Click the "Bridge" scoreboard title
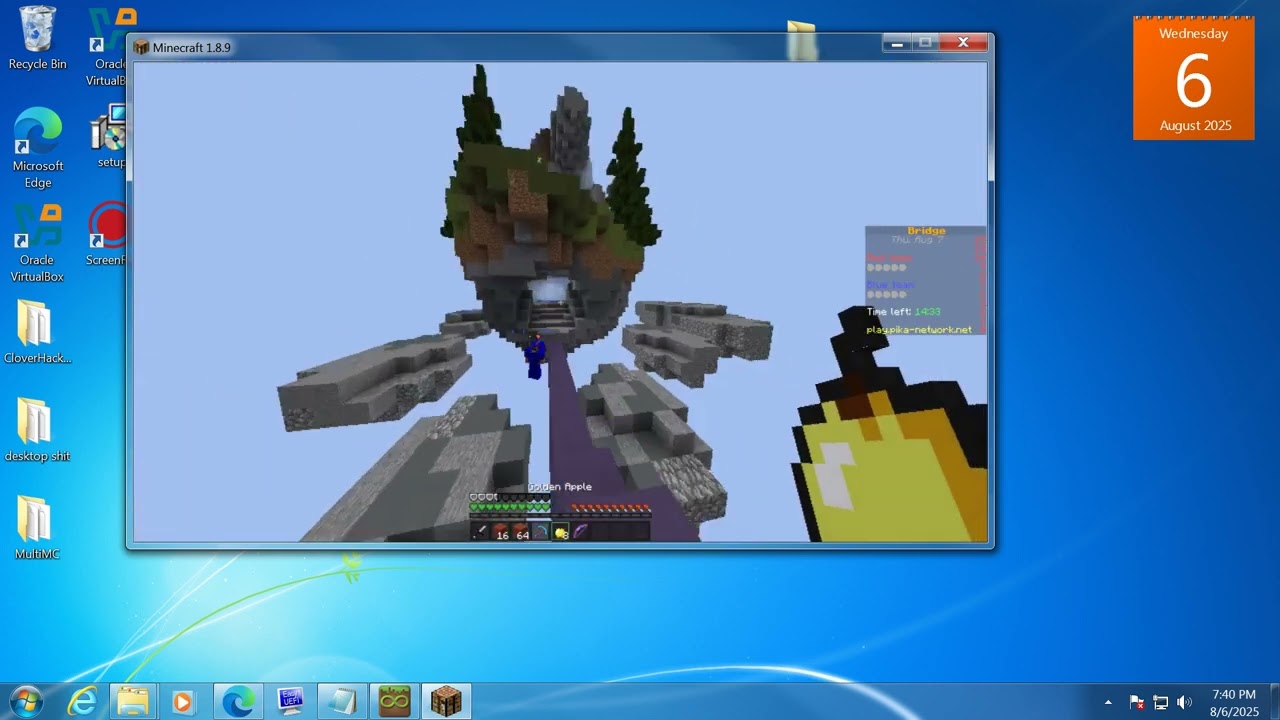The image size is (1280, 720). [x=926, y=231]
